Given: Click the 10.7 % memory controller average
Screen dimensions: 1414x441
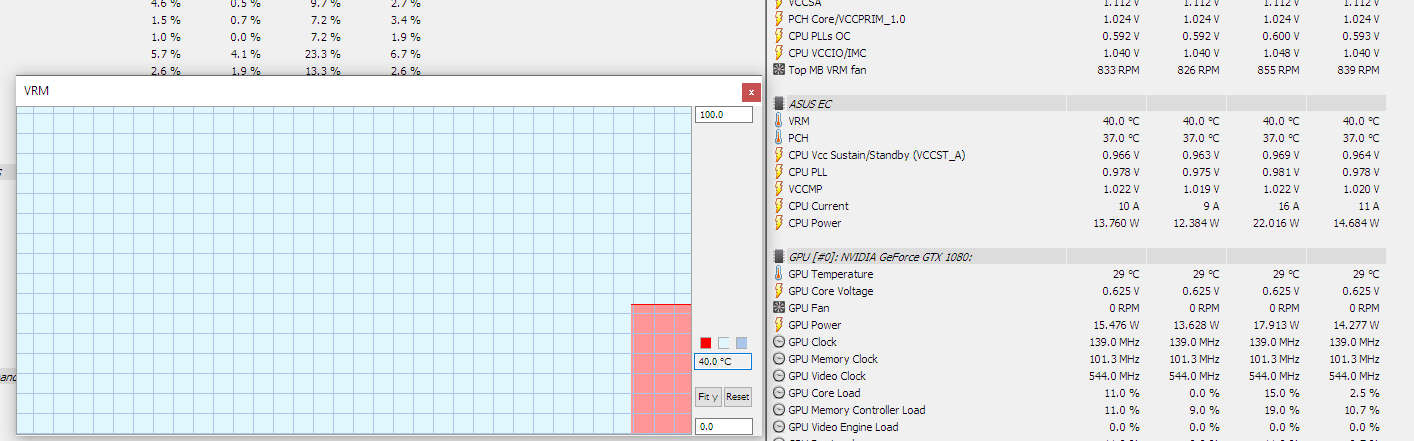Looking at the screenshot, I should click(x=1362, y=410).
